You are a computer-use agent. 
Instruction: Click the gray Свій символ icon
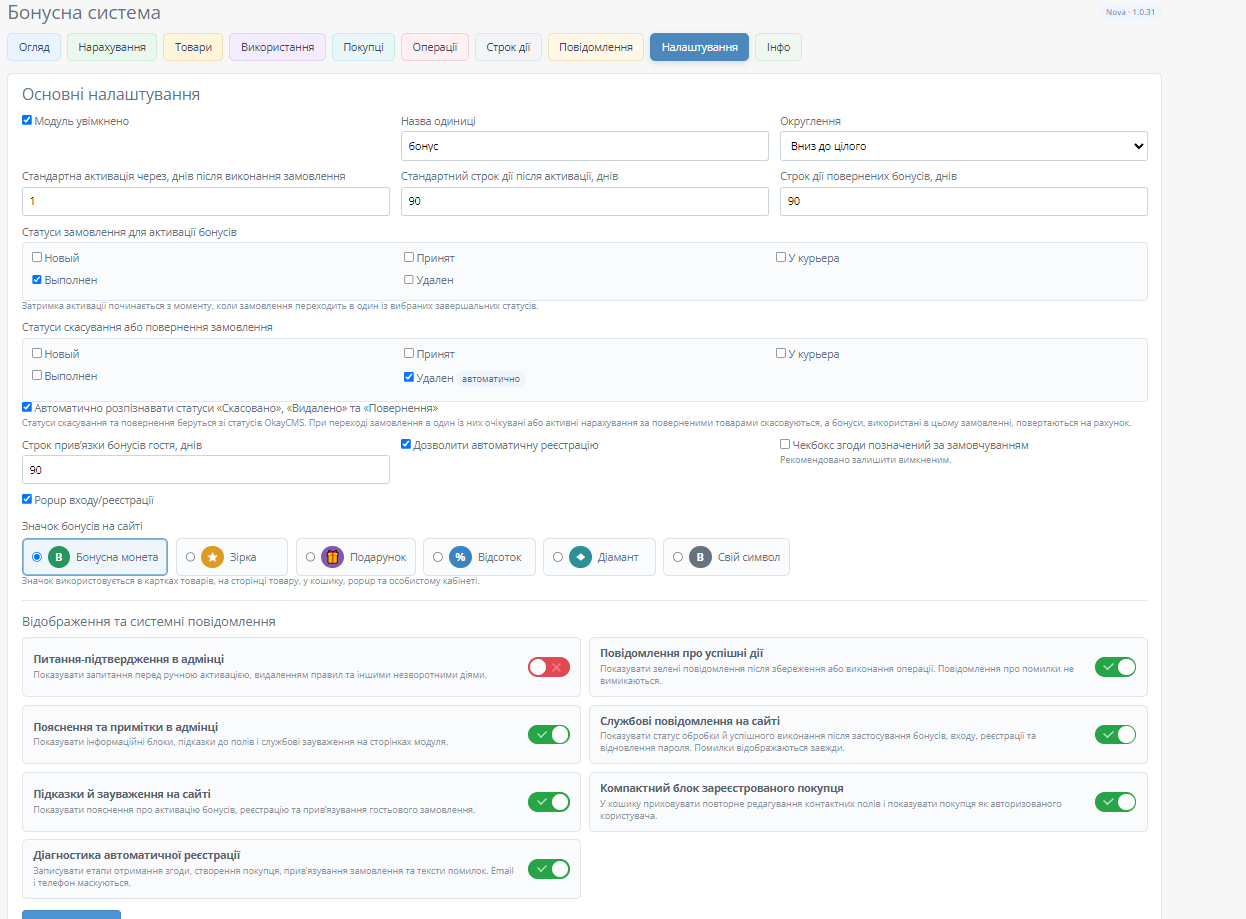(x=700, y=557)
